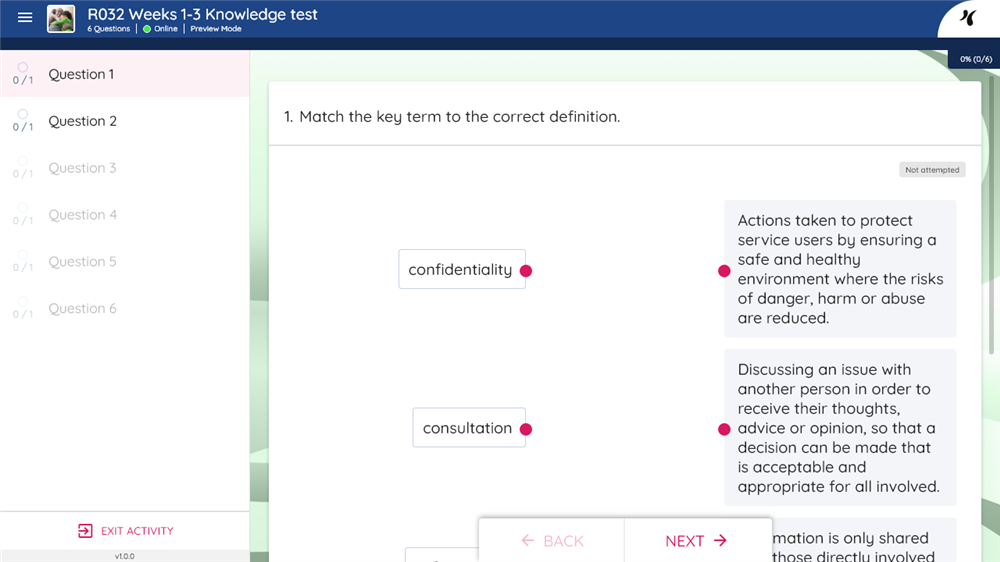Image resolution: width=1000 pixels, height=562 pixels.
Task: Select Question 6 in the sidebar
Action: pos(124,309)
